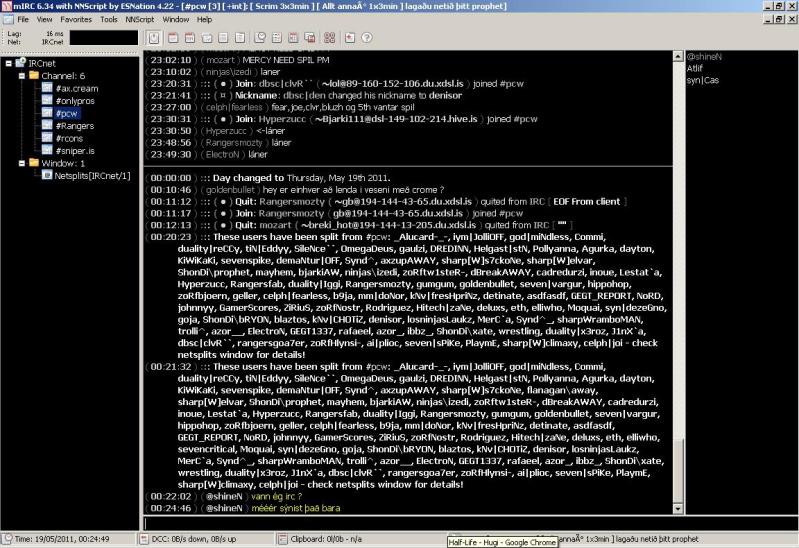This screenshot has width=799, height=548.
Task: Select syn|Cas in the nick list
Action: click(703, 80)
